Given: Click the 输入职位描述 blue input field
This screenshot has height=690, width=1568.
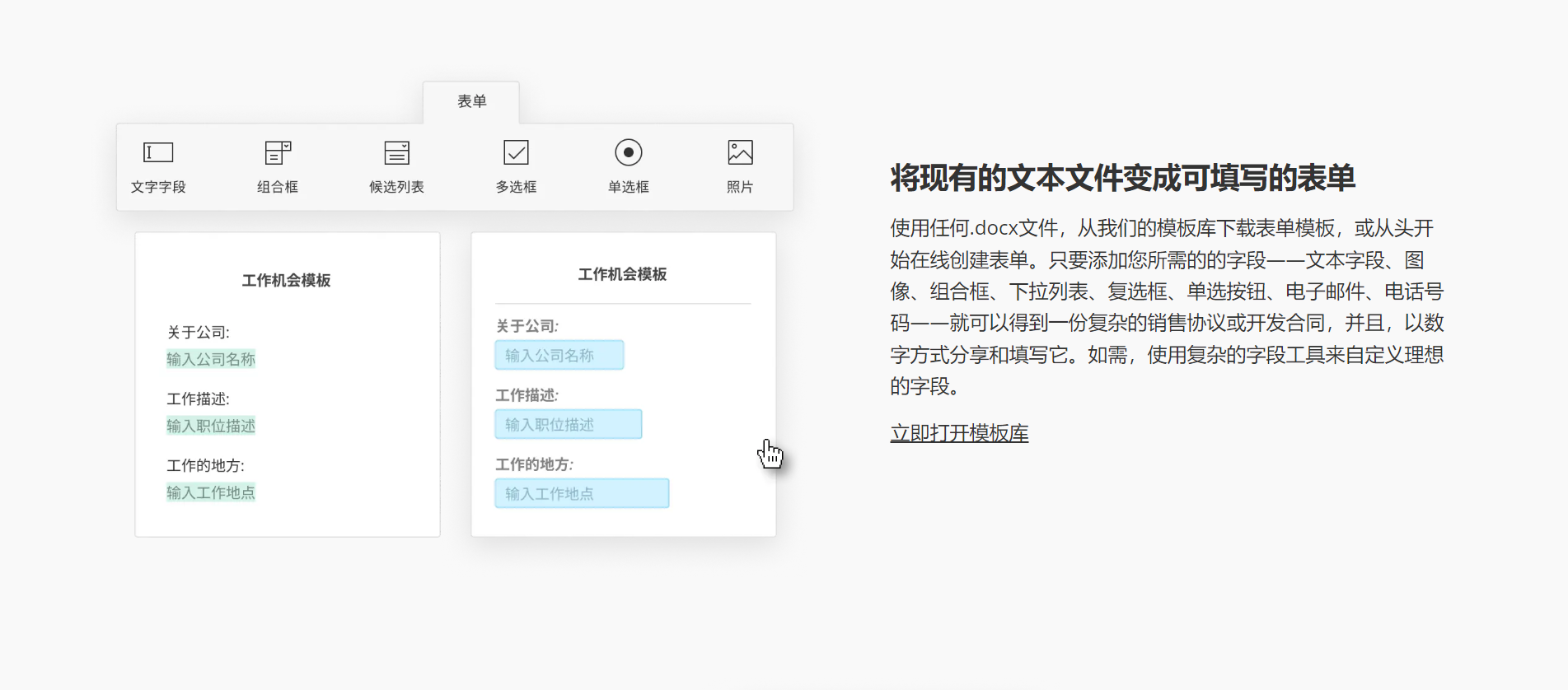Looking at the screenshot, I should pos(569,424).
